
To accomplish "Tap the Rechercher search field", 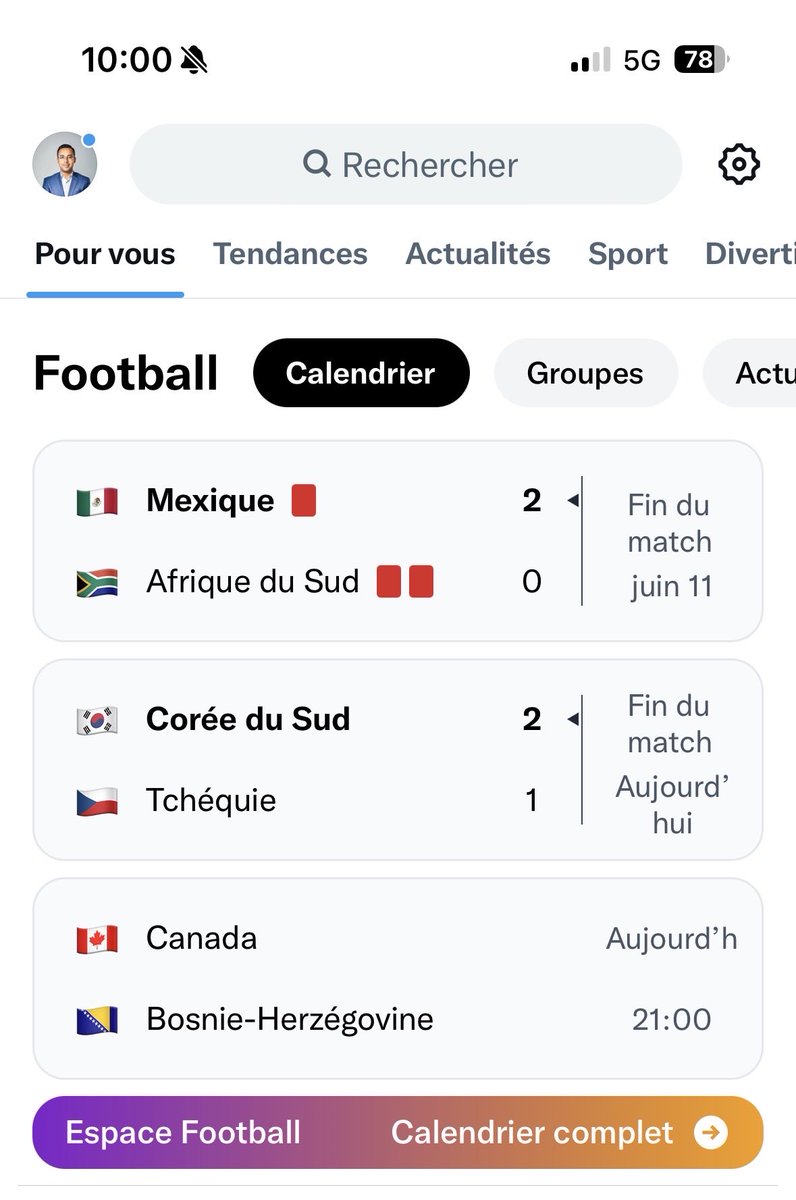I will pos(406,164).
